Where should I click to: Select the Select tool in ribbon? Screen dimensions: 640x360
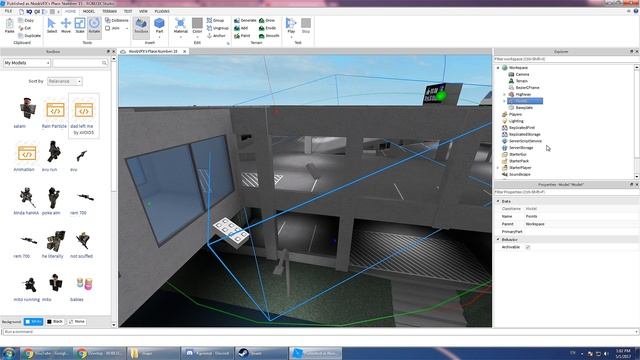[52, 26]
